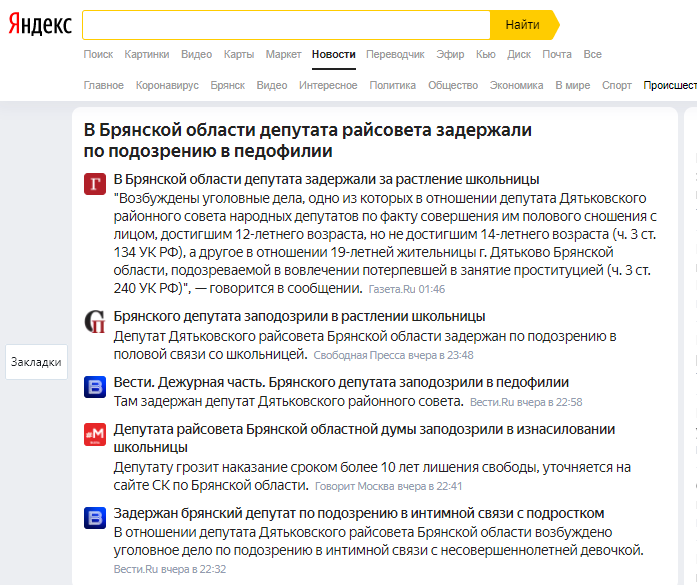697x585 pixels.
Task: Click source label 'Свободная Пресса вчера в 23:48'
Action: (x=393, y=355)
